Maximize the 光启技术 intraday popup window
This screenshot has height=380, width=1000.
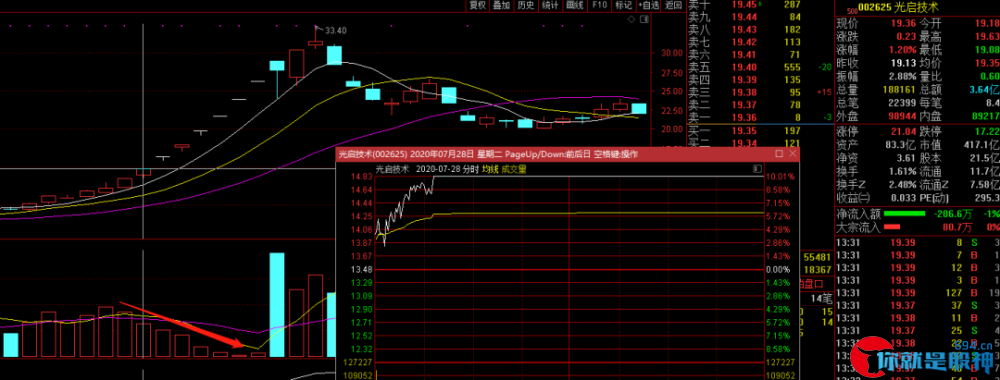coord(779,154)
